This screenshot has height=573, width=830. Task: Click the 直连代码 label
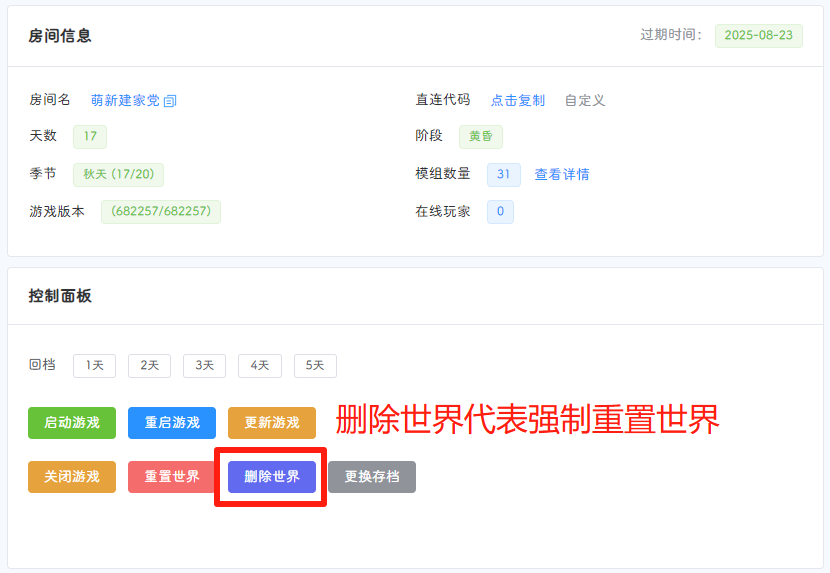pyautogui.click(x=443, y=100)
